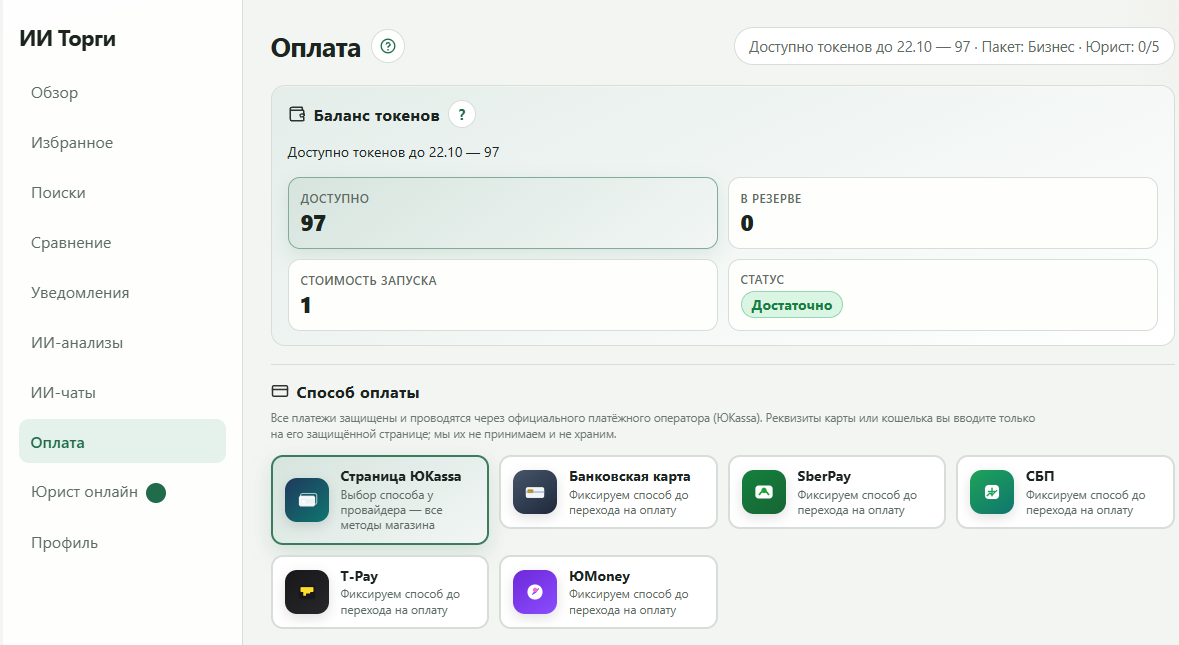Click the wallet icon beside Баланс токенов

coord(297,114)
